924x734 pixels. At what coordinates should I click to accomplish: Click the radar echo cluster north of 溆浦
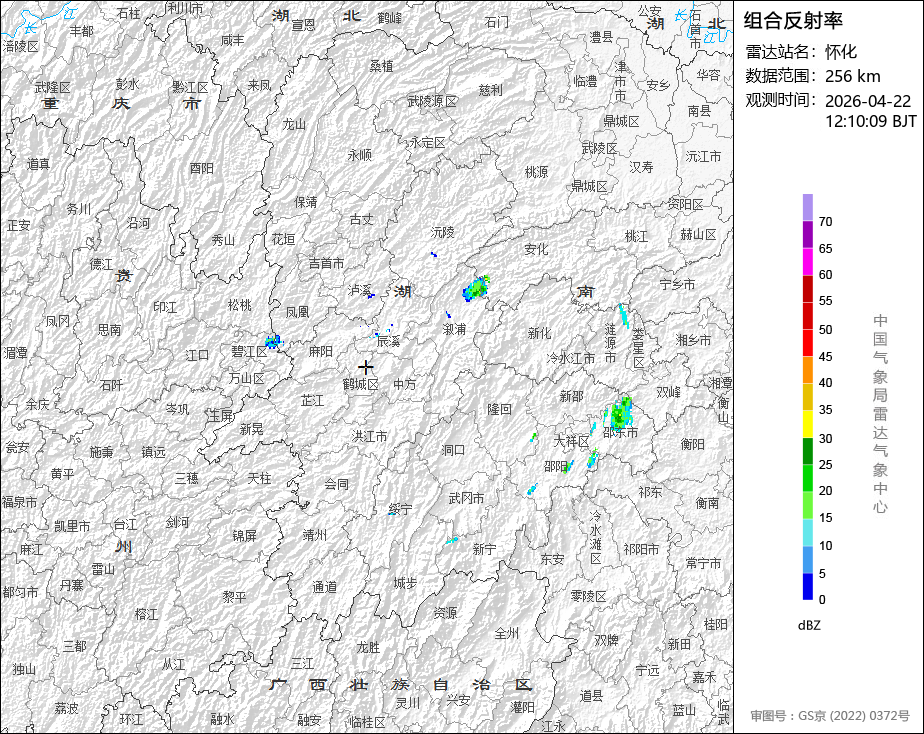pos(476,288)
